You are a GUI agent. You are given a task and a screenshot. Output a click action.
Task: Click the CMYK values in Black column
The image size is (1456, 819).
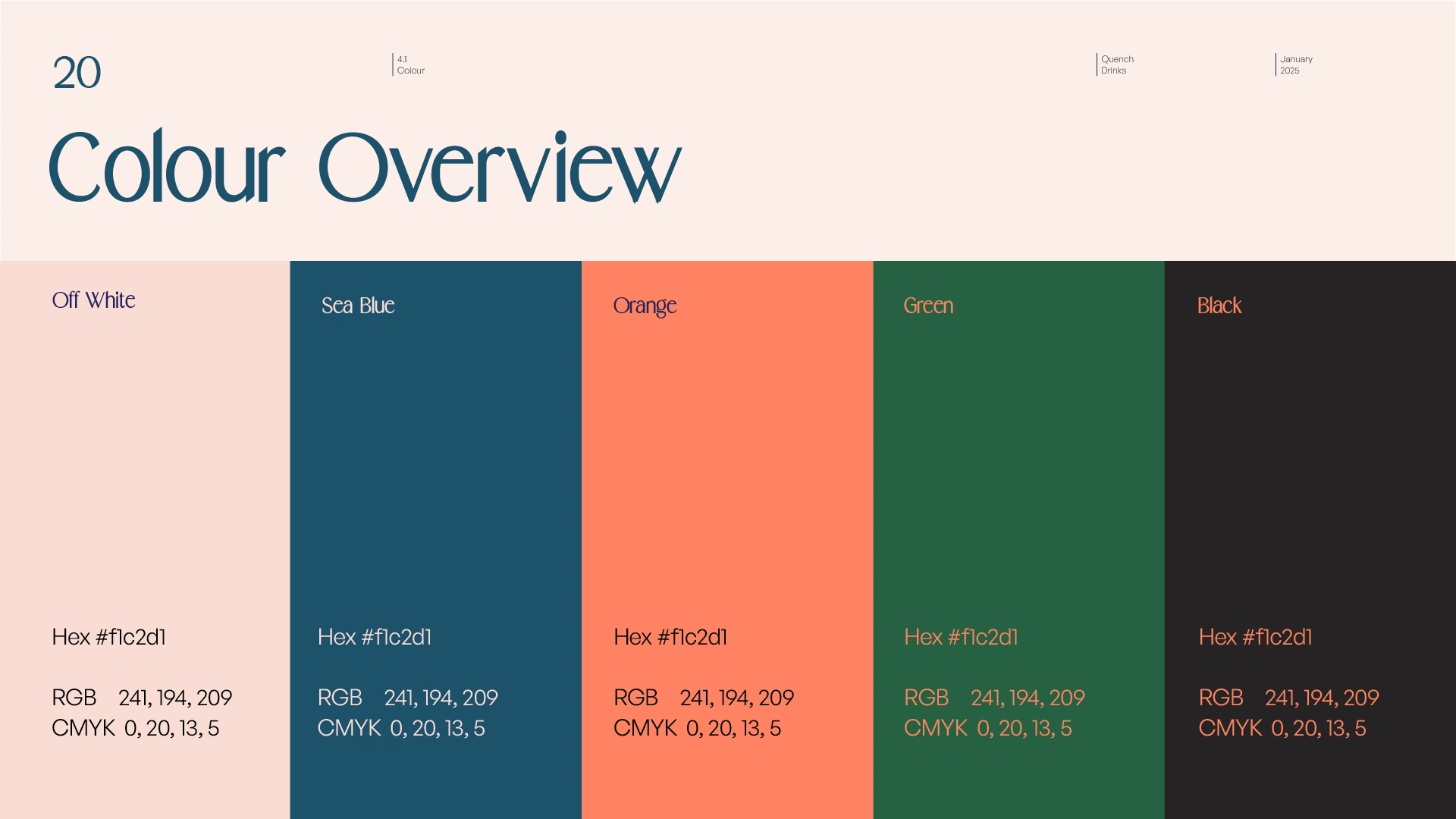point(1282,728)
